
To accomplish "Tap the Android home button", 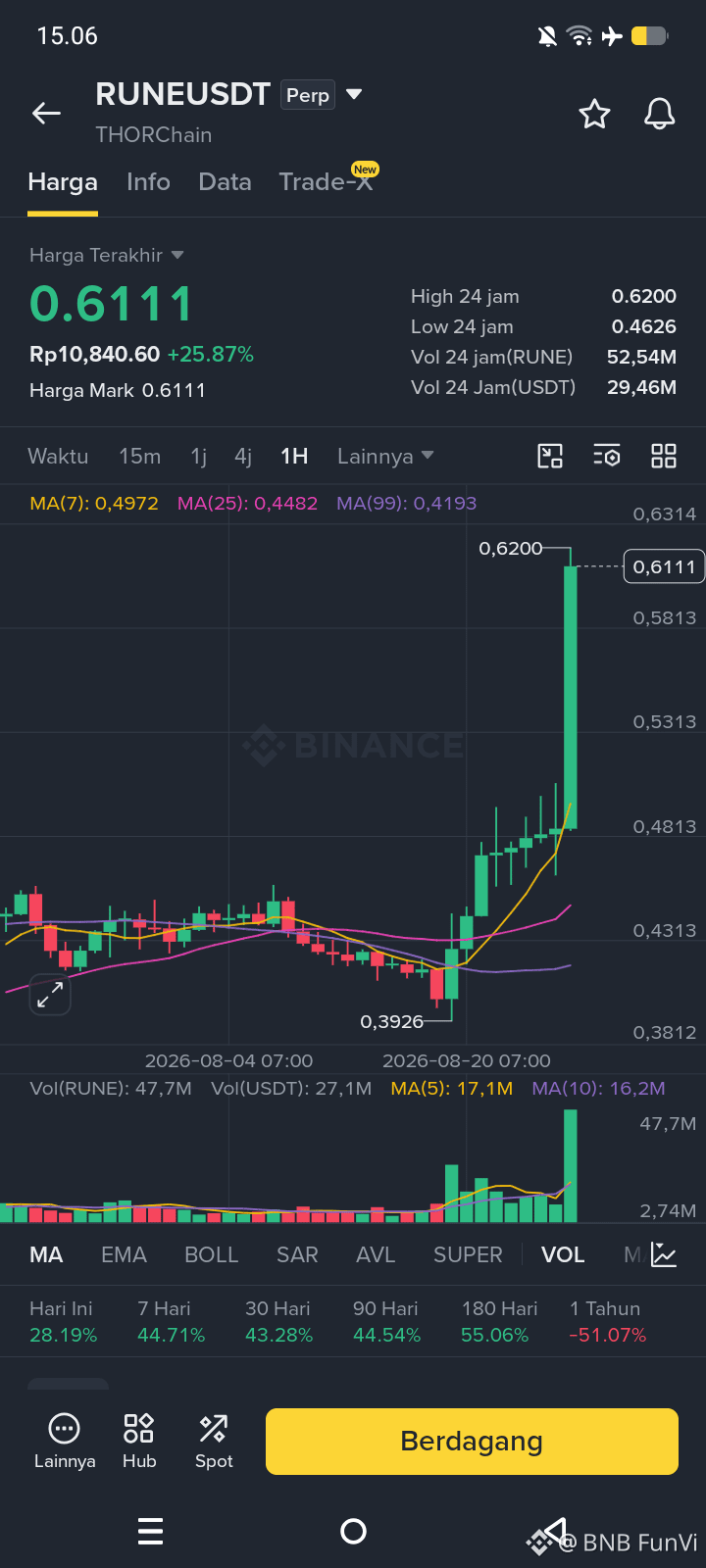I will point(353,1531).
